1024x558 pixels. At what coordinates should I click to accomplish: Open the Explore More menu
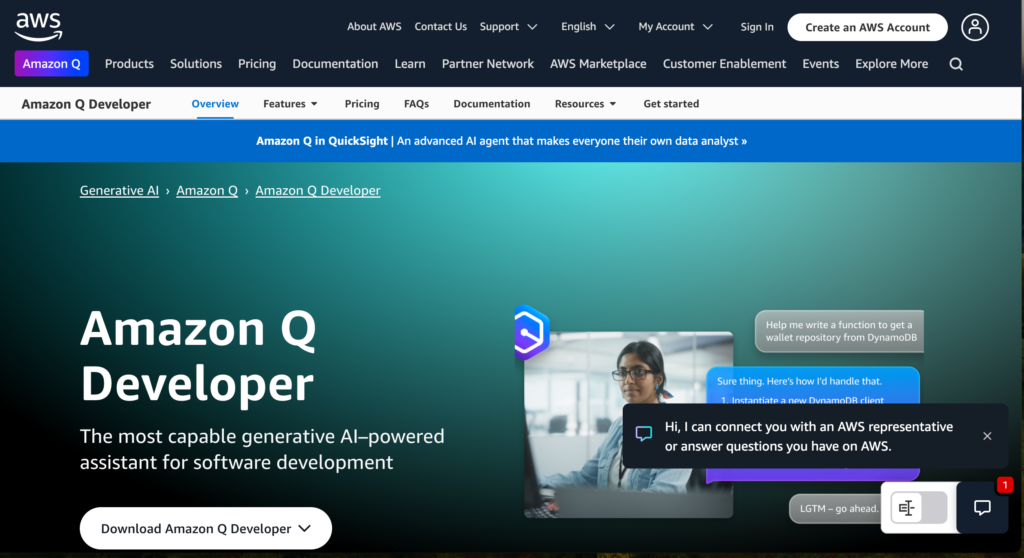point(891,64)
